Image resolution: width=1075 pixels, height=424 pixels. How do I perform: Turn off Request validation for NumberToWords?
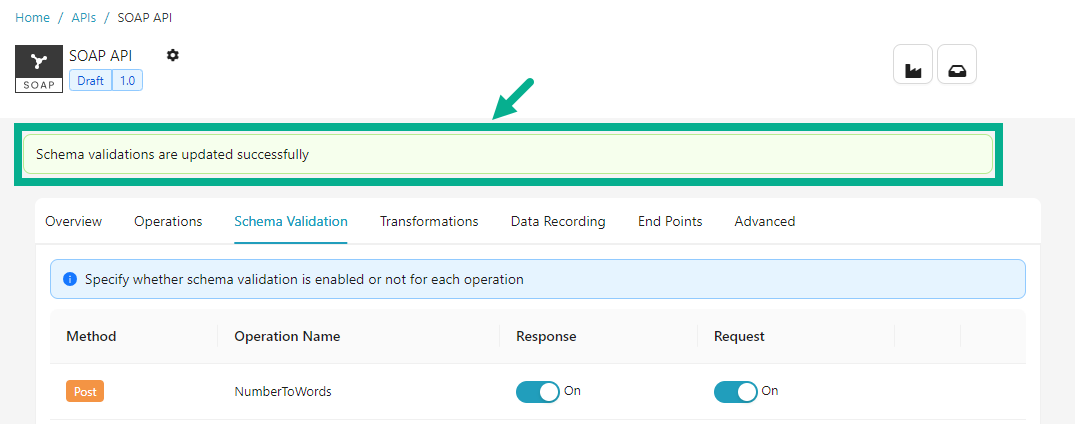point(735,392)
